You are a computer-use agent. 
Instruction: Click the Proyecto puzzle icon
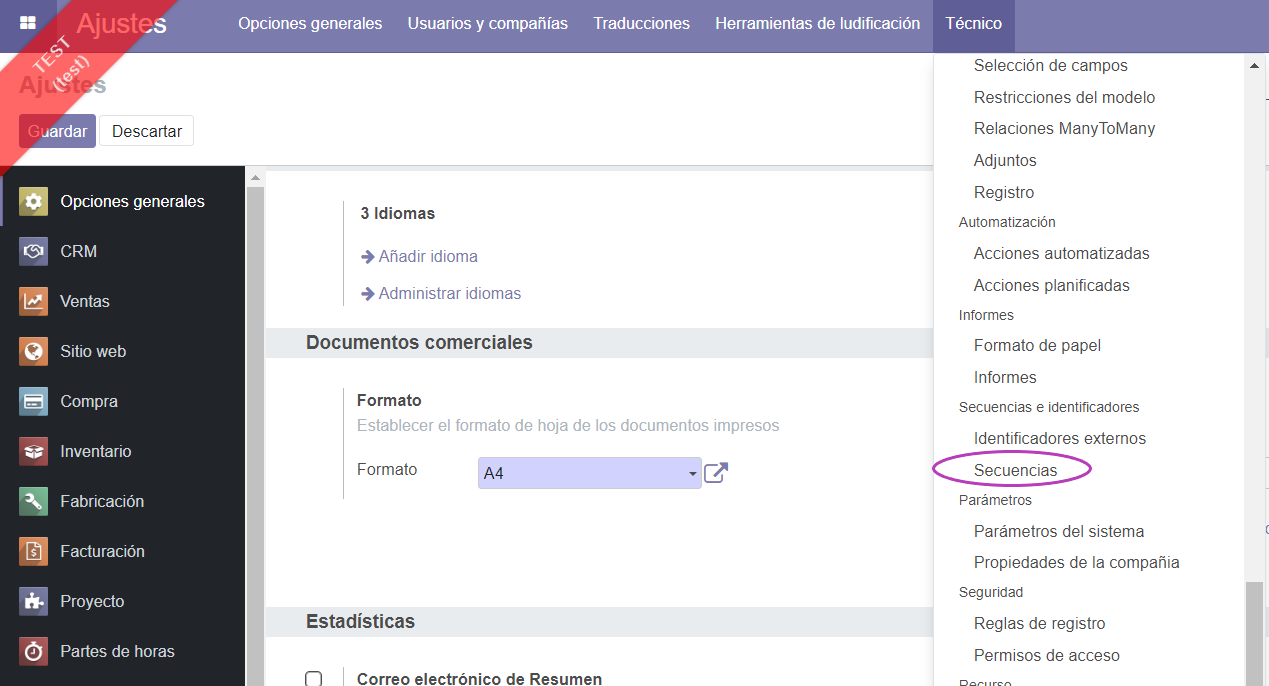(x=33, y=601)
